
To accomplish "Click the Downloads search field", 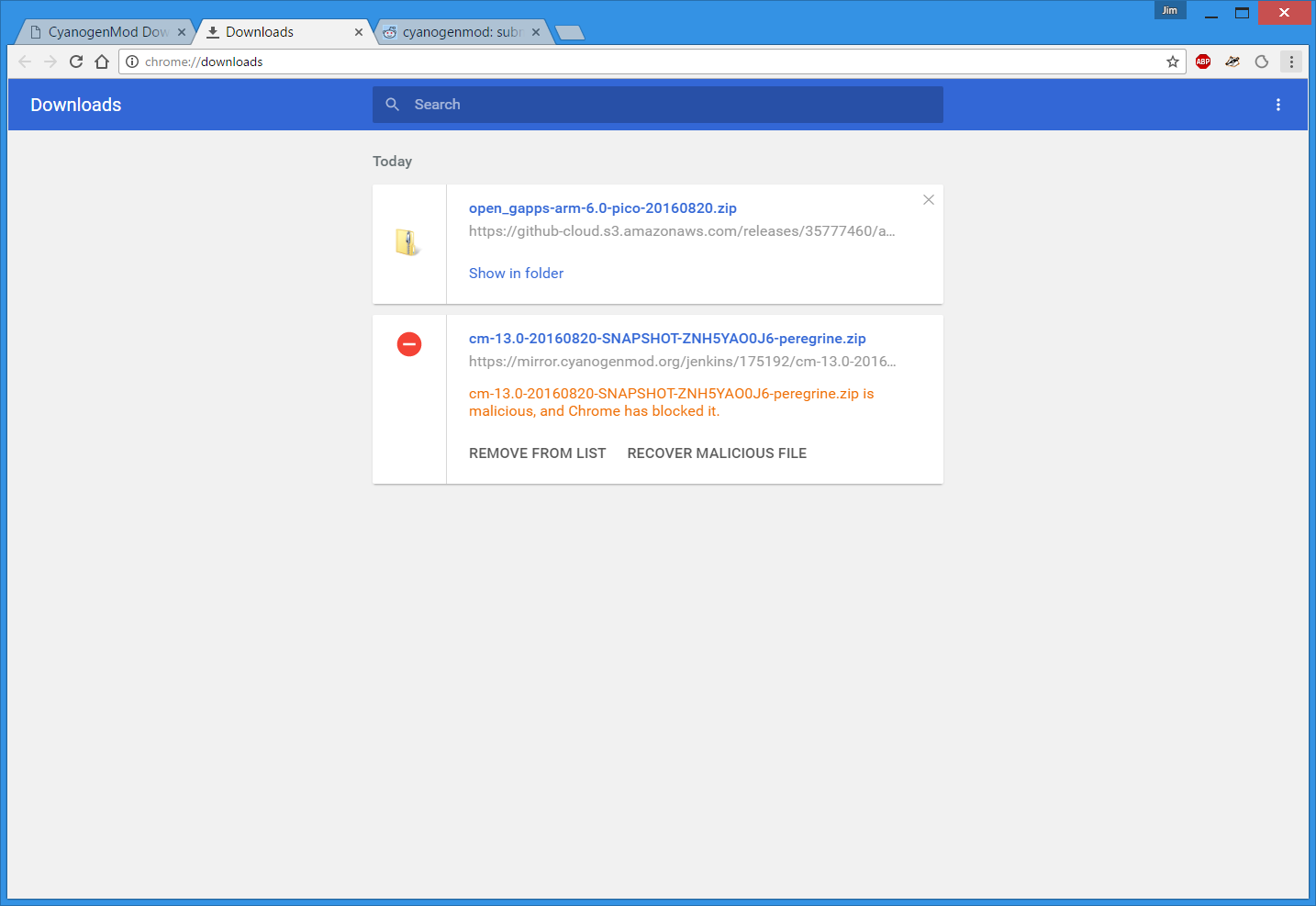I will click(657, 104).
